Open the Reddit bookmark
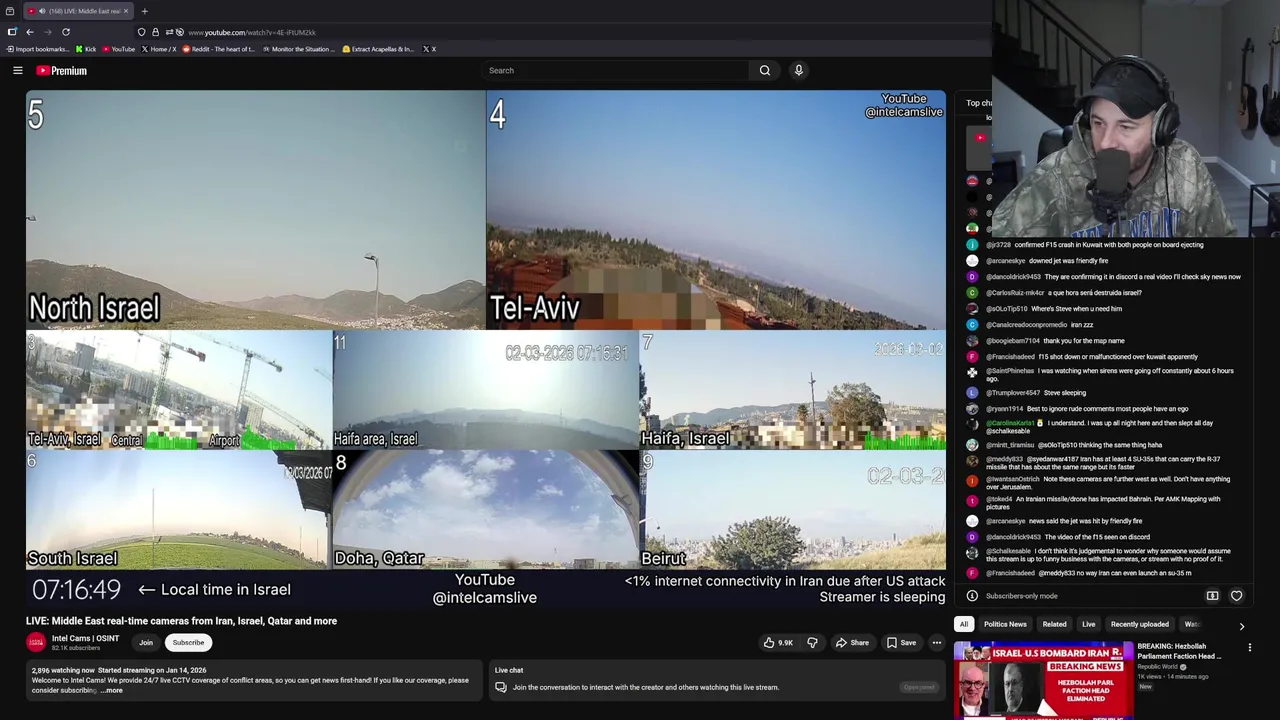The height and width of the screenshot is (720, 1280). (x=218, y=49)
